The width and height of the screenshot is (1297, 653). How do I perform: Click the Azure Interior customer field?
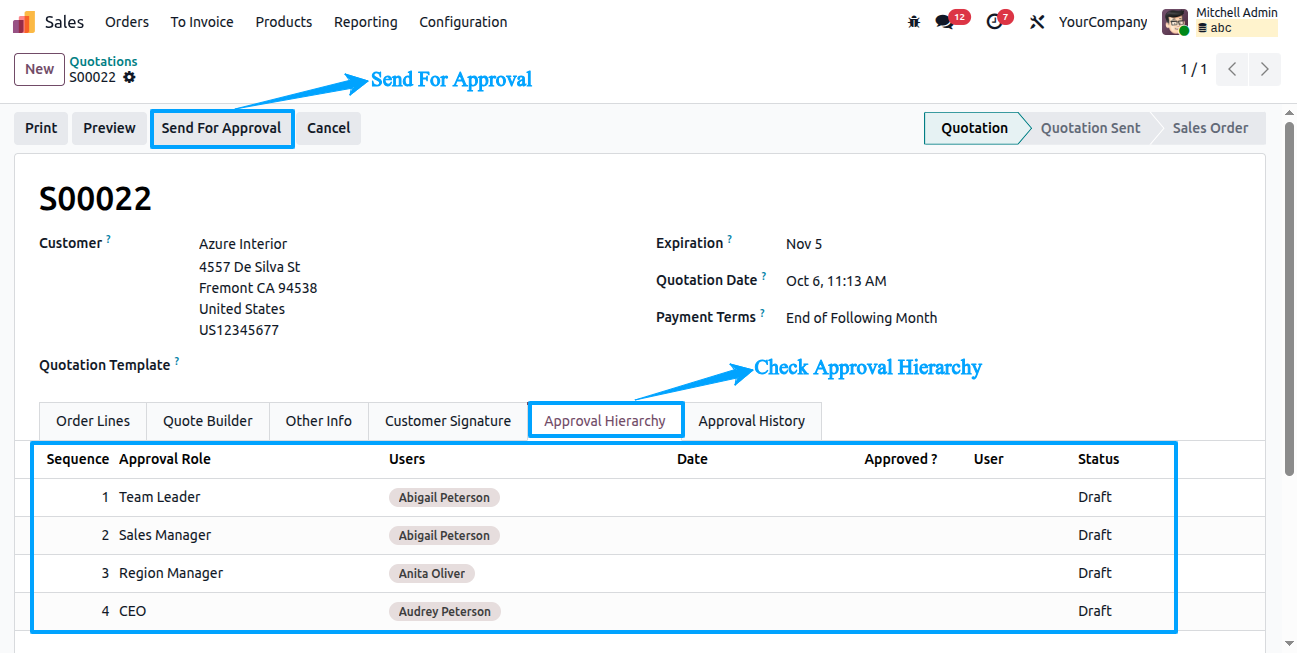tap(241, 244)
